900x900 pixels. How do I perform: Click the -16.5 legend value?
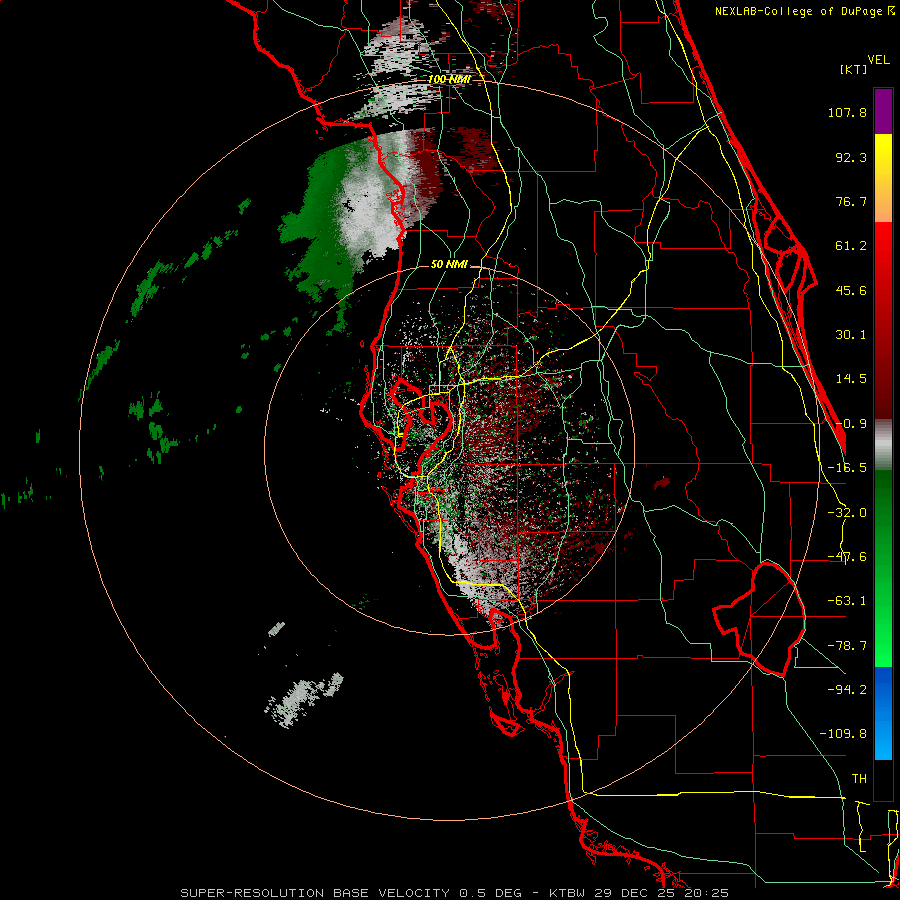click(x=847, y=468)
